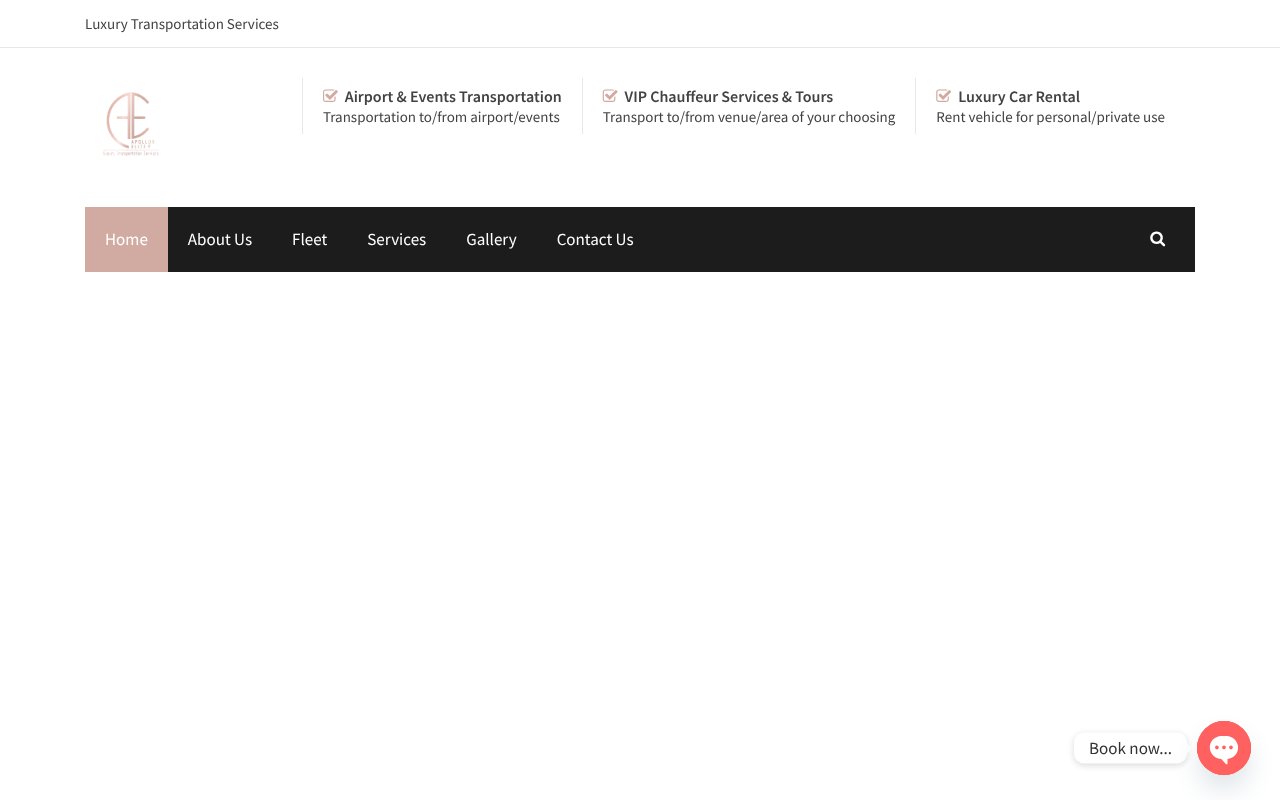This screenshot has width=1280, height=800.
Task: Open the Services menu item
Action: click(396, 239)
